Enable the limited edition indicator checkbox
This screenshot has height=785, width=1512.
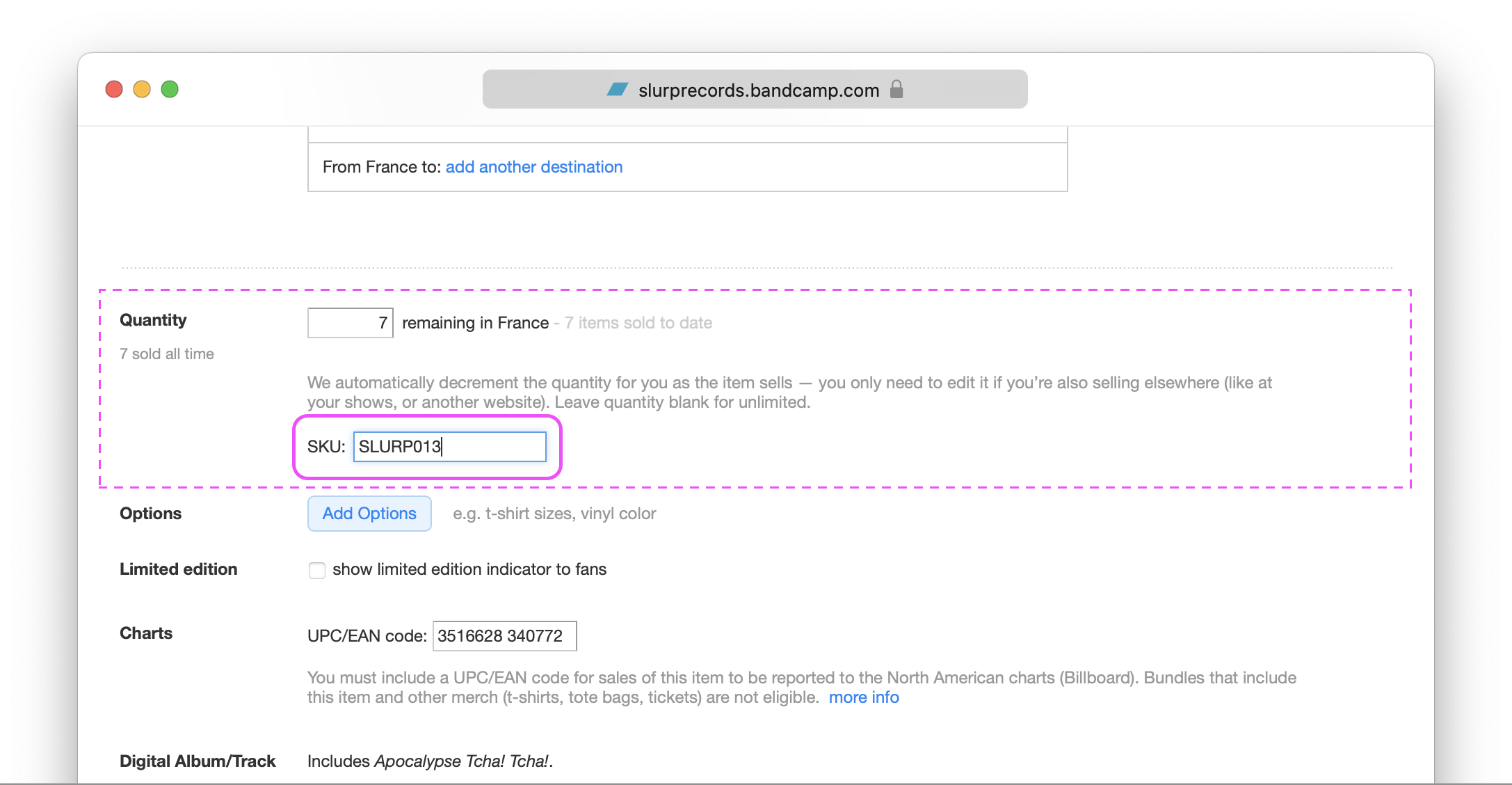[x=317, y=571]
